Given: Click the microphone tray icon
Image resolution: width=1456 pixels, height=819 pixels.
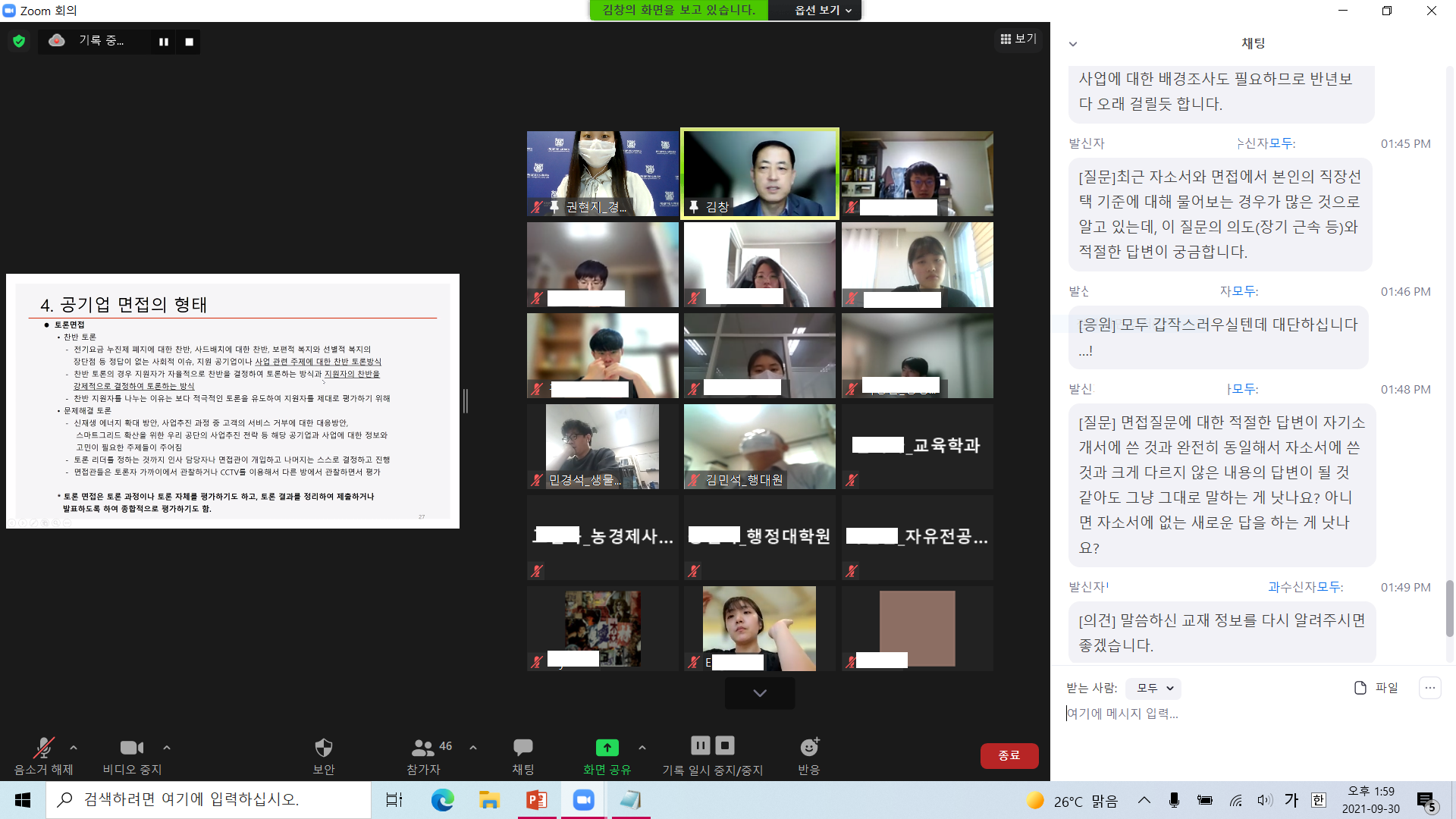Looking at the screenshot, I should point(1174,800).
